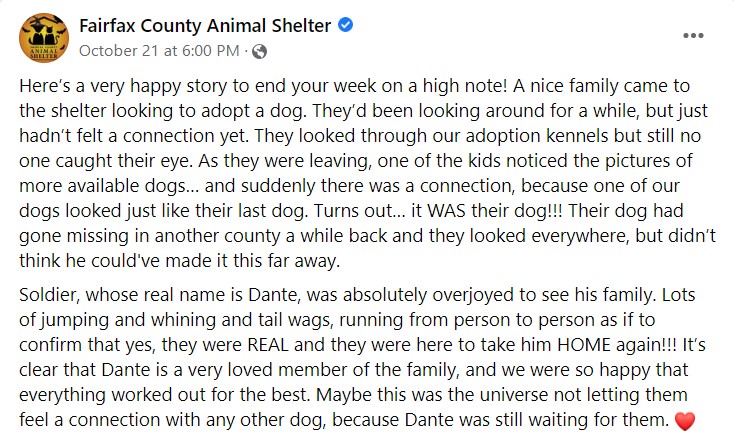Open the October 21 at 6:00 PM timestamp
Viewport: 734px width, 443px height.
click(x=159, y=51)
